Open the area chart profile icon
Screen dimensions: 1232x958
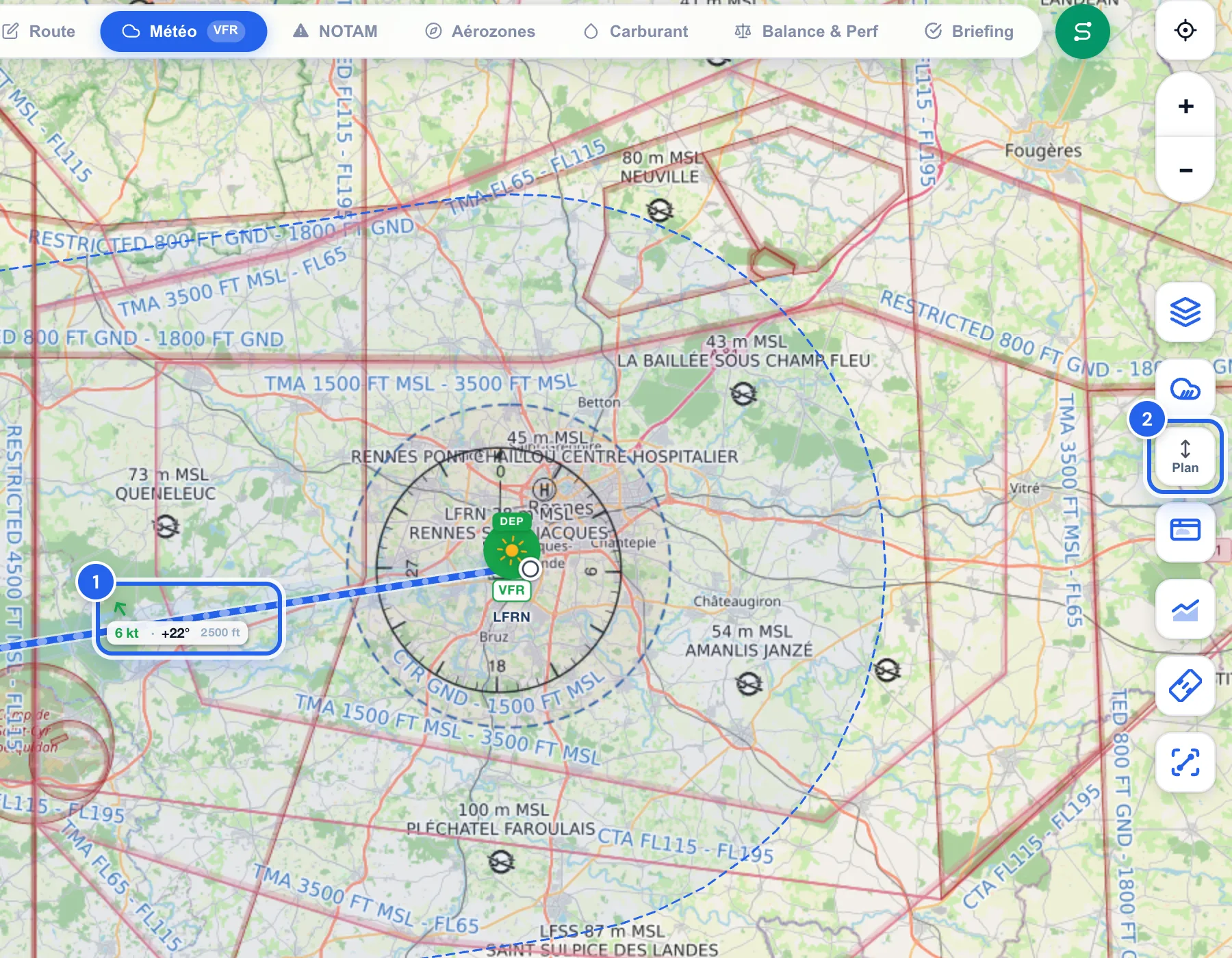1185,610
